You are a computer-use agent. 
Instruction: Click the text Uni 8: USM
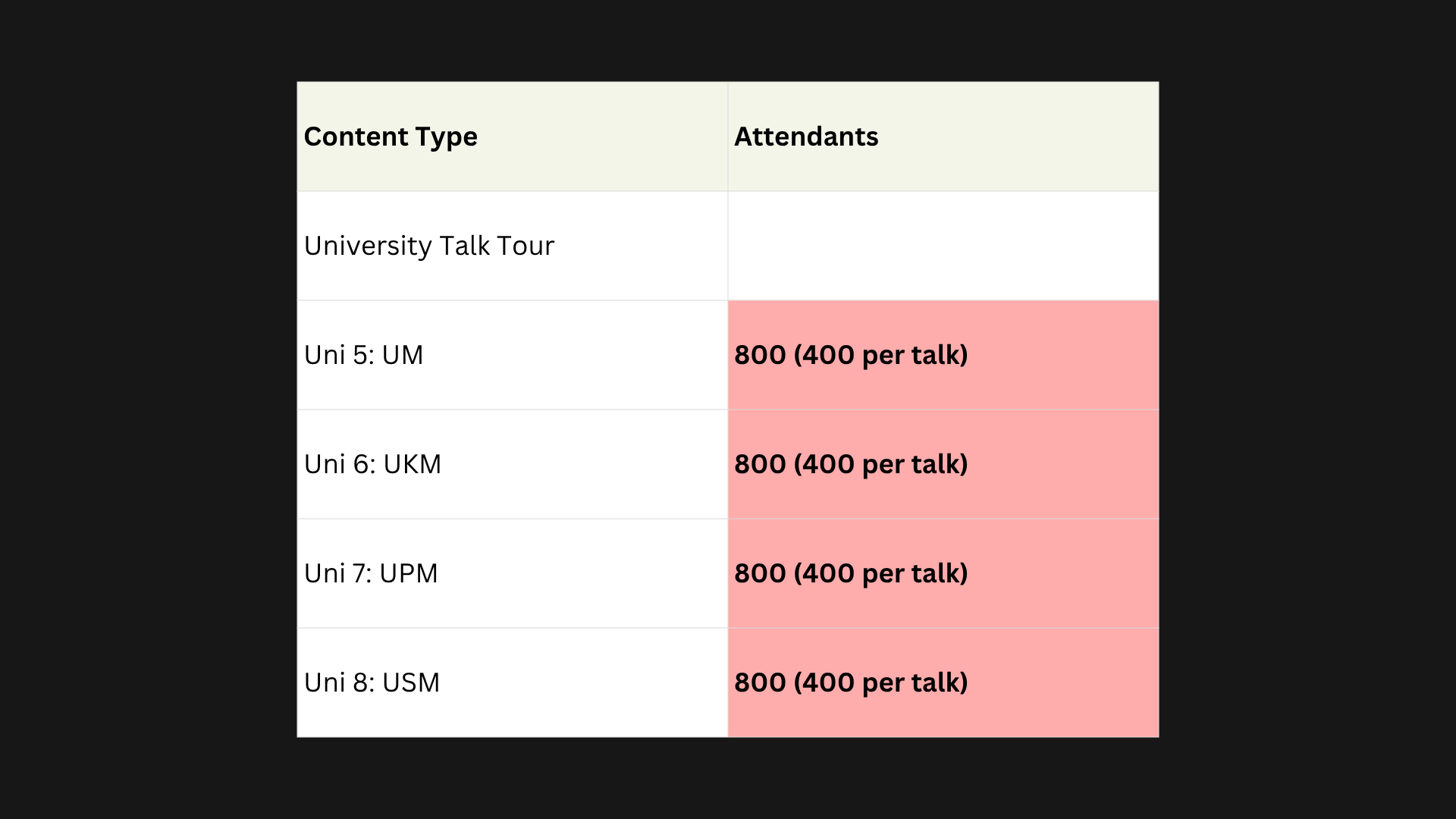click(372, 682)
